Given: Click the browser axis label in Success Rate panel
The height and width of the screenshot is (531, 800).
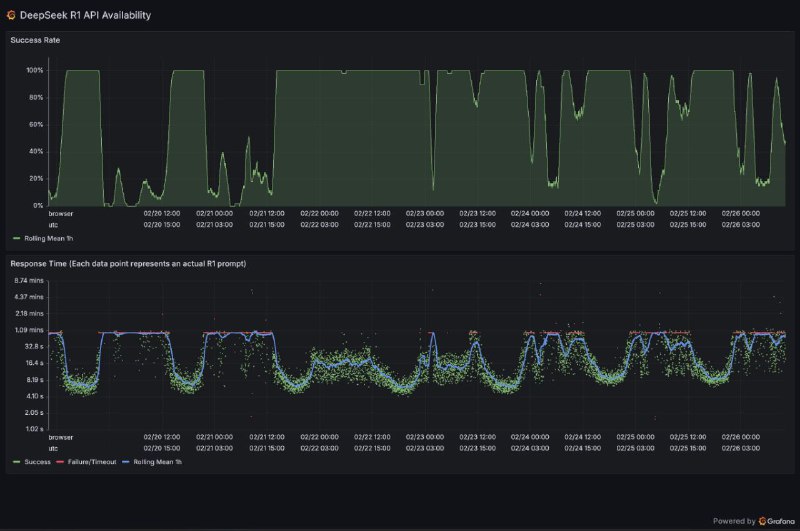Looking at the screenshot, I should coord(61,213).
